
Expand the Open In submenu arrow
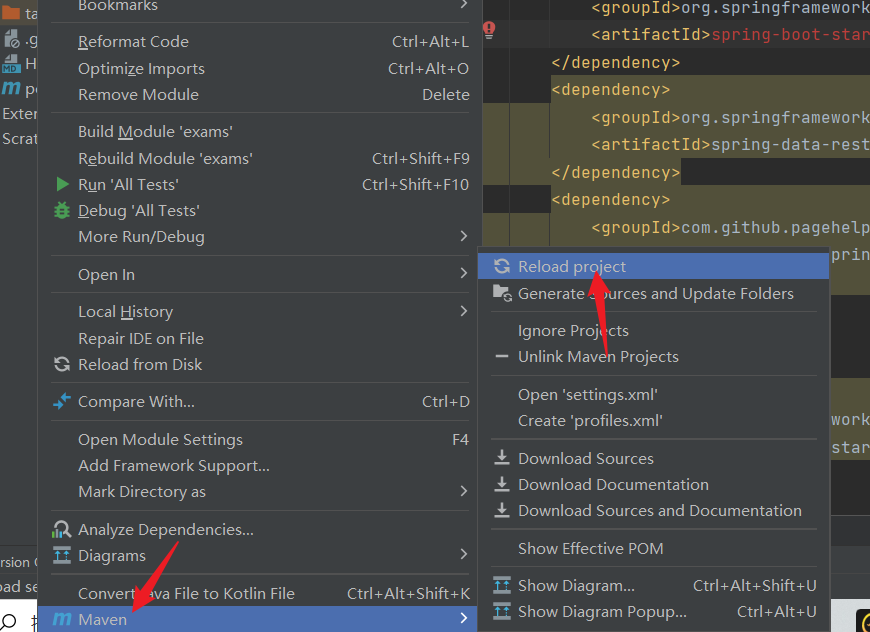(463, 274)
